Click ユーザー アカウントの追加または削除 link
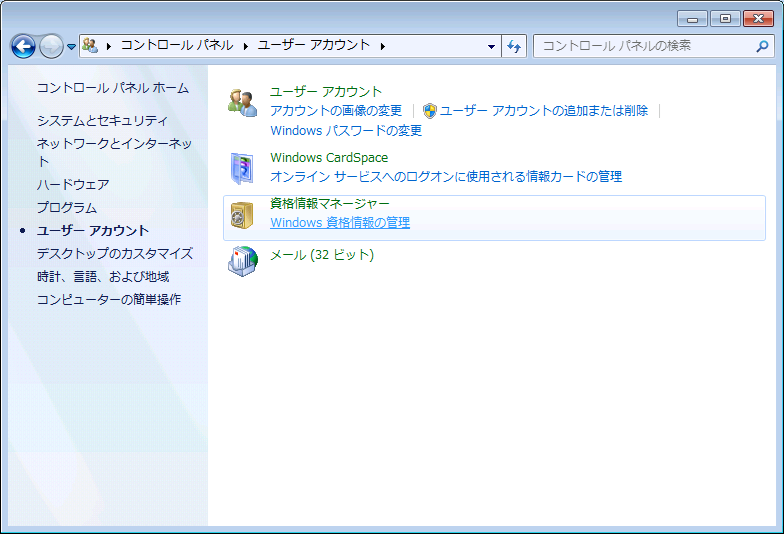The height and width of the screenshot is (534, 784). tap(544, 110)
